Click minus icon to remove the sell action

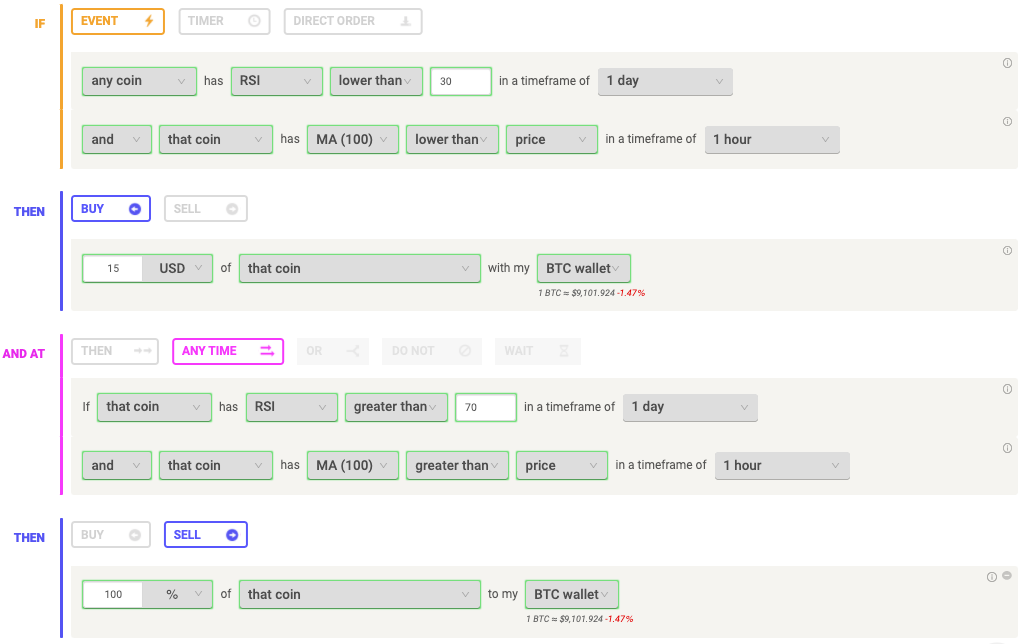tap(1007, 576)
